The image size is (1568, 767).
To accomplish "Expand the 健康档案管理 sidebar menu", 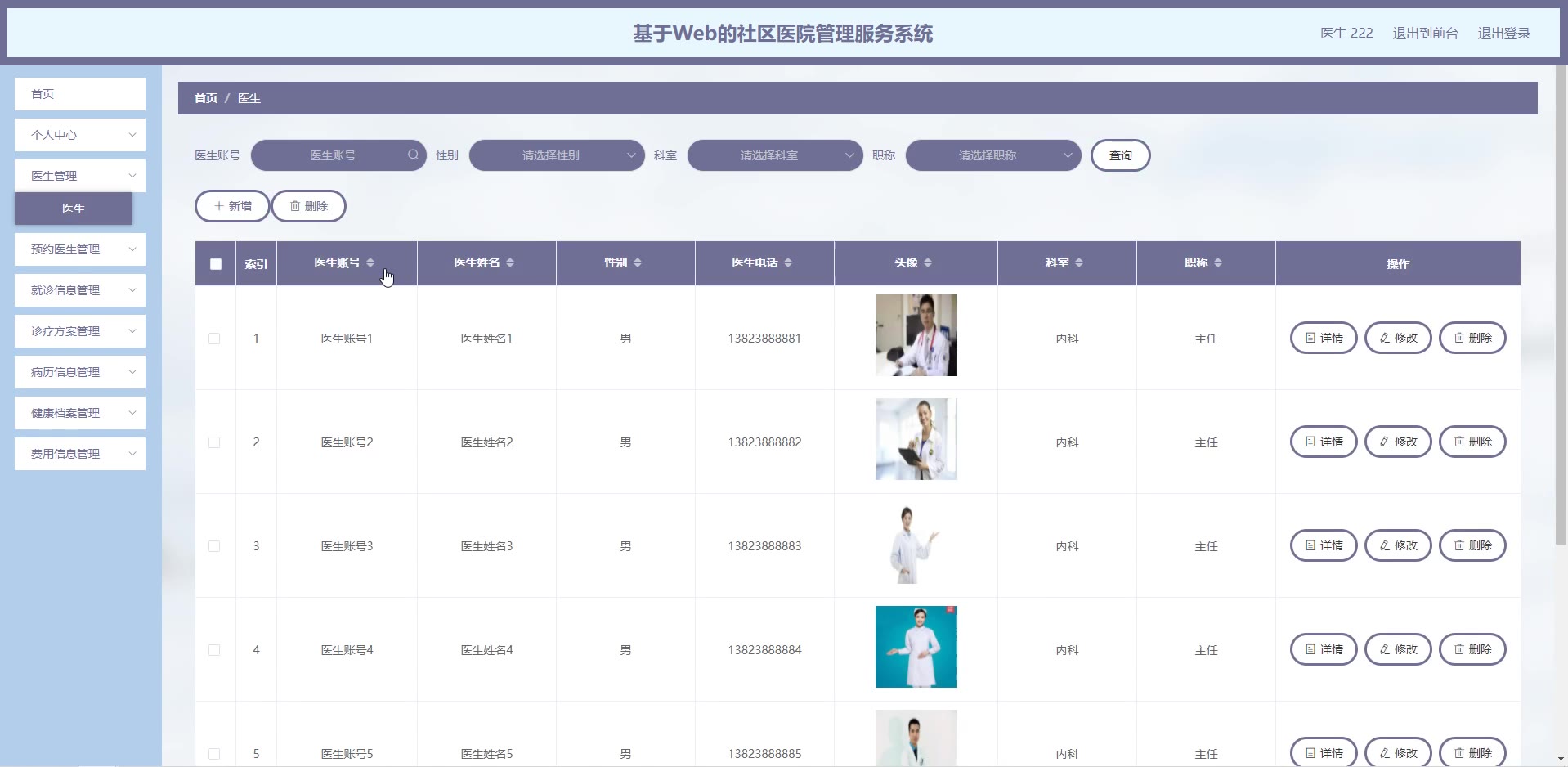I will pyautogui.click(x=80, y=413).
